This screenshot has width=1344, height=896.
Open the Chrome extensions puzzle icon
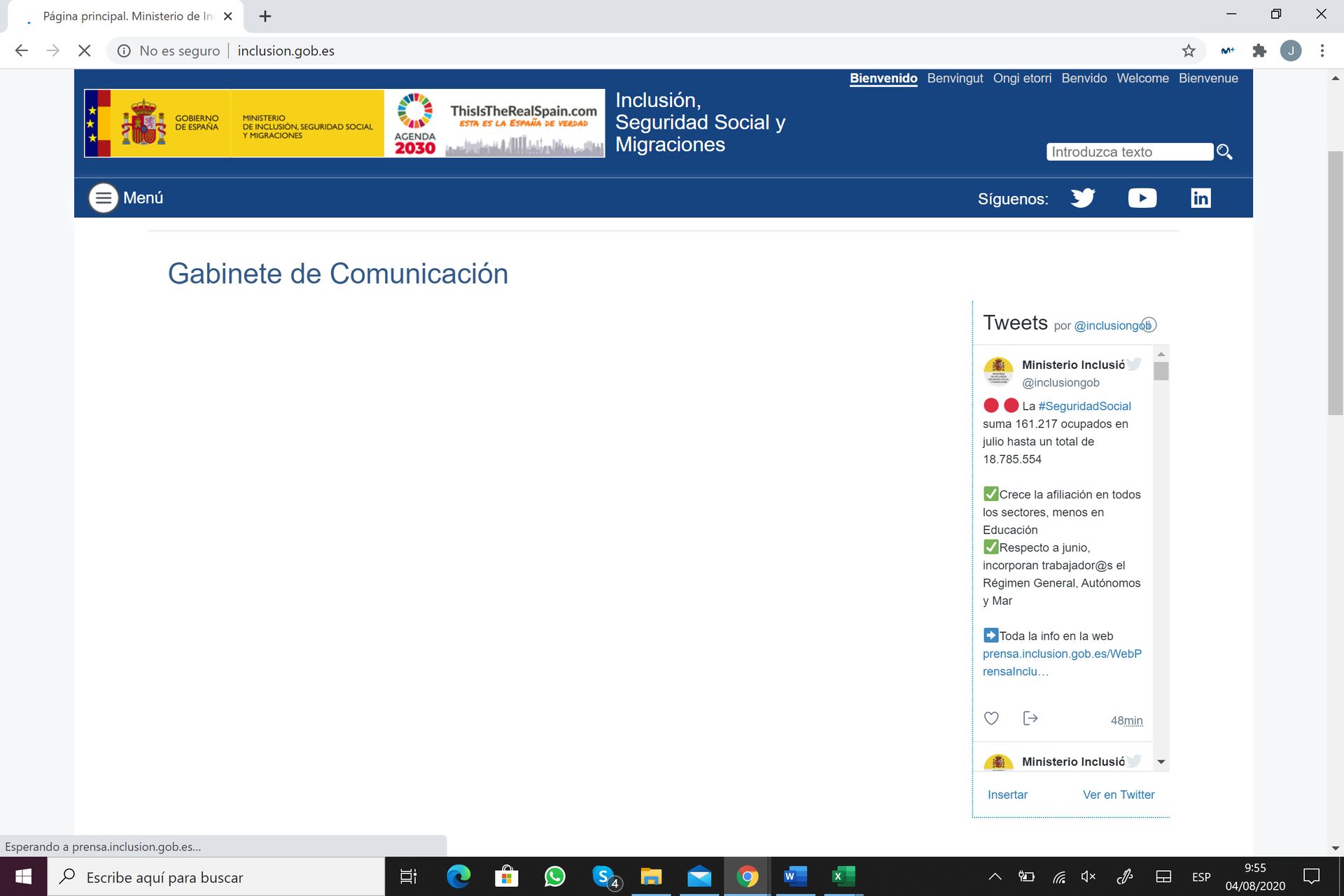1259,50
